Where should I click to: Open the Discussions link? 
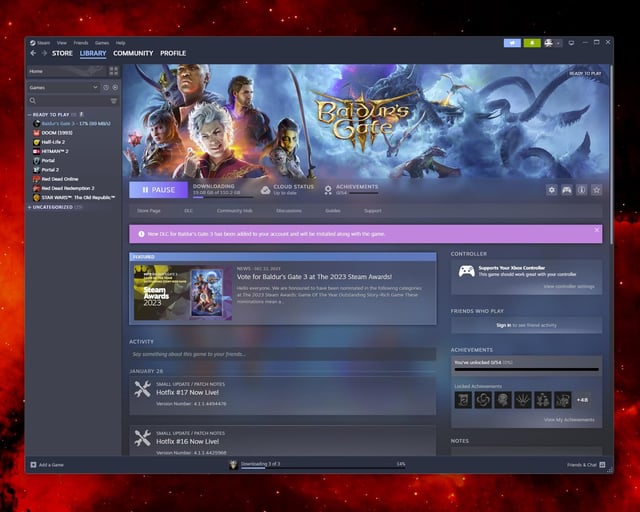click(x=289, y=211)
